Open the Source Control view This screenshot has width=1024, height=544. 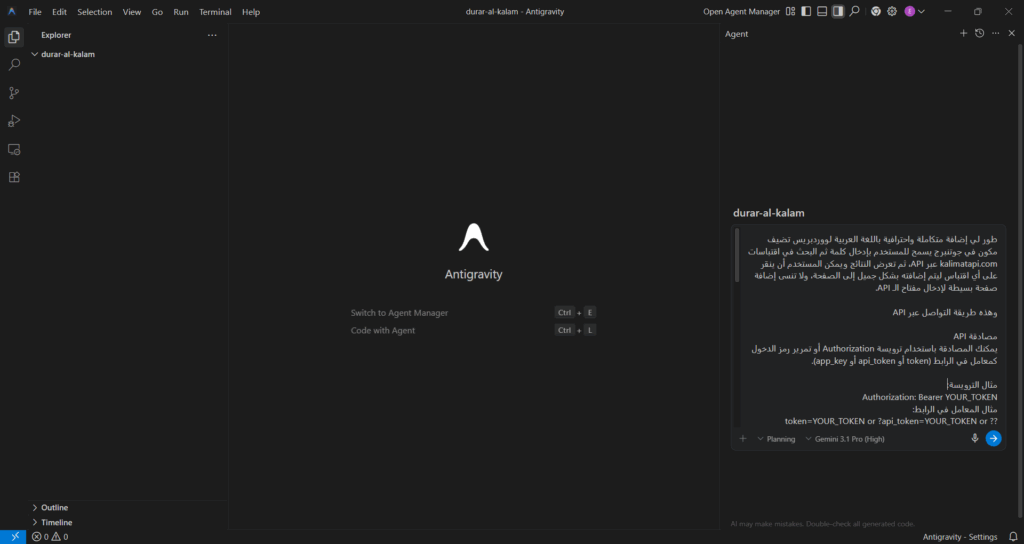point(14,93)
